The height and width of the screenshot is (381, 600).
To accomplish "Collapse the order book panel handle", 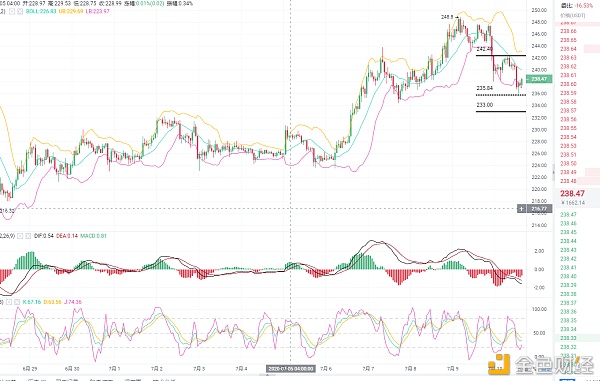I will [x=554, y=173].
